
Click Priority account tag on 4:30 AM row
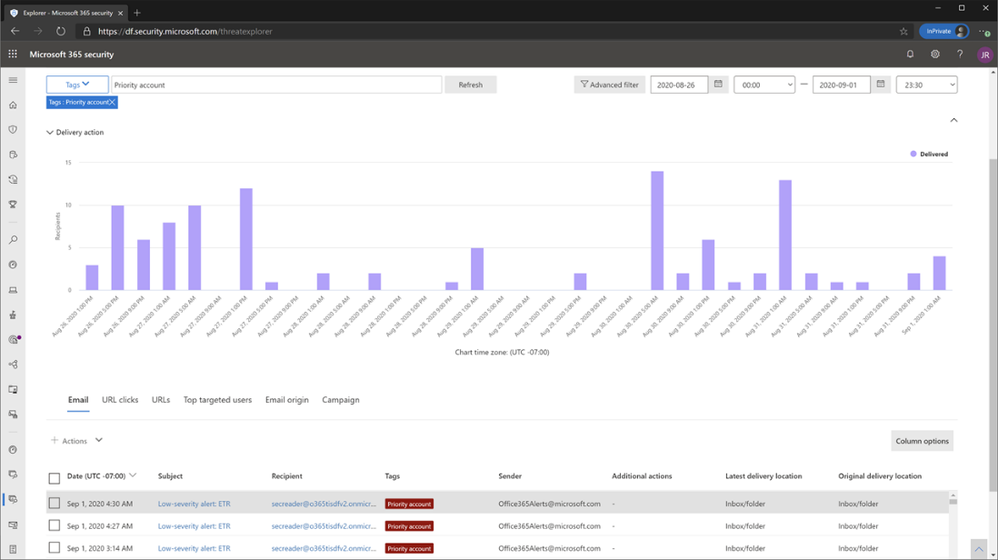click(409, 503)
